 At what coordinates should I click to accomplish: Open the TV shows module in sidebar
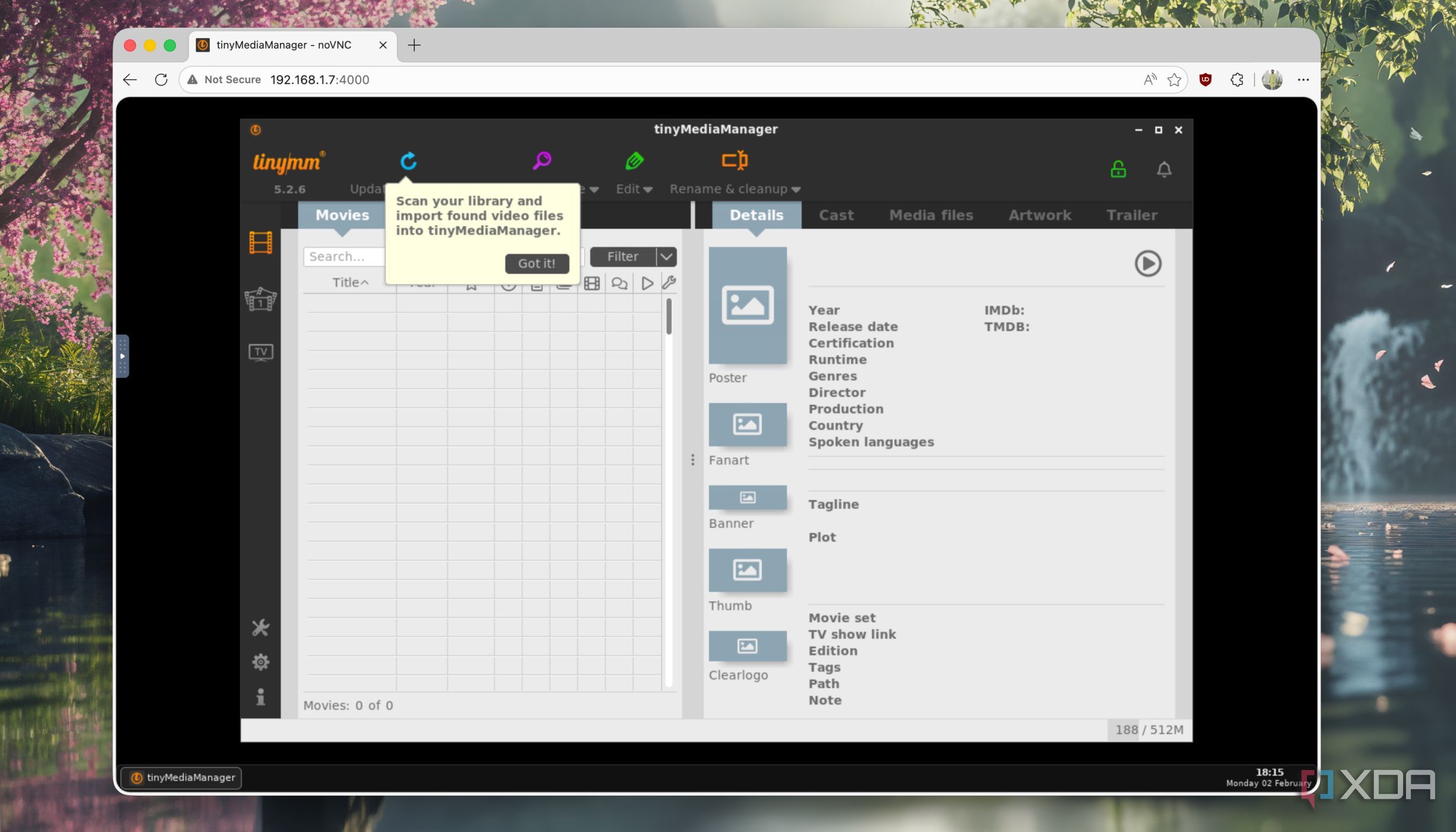[260, 352]
